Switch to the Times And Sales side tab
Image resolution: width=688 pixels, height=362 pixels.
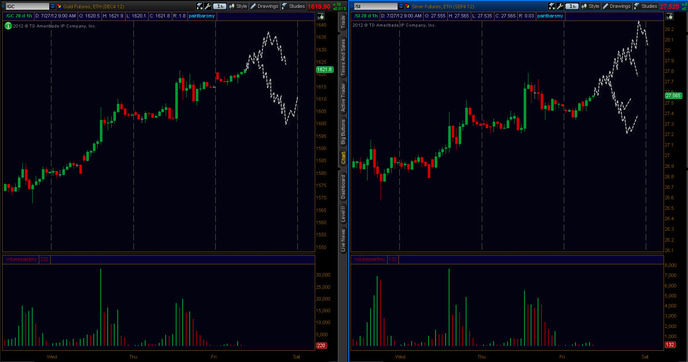(343, 57)
